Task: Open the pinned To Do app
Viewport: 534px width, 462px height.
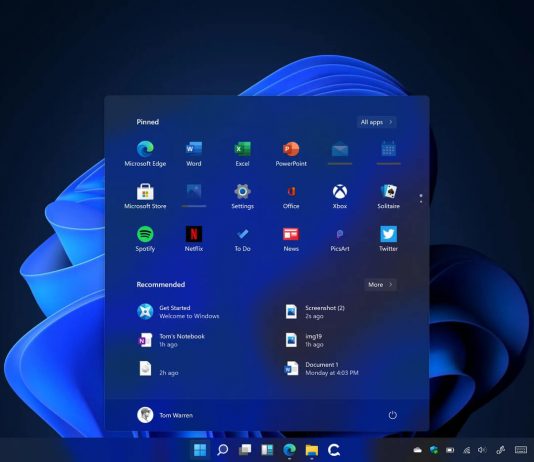Action: 242,239
